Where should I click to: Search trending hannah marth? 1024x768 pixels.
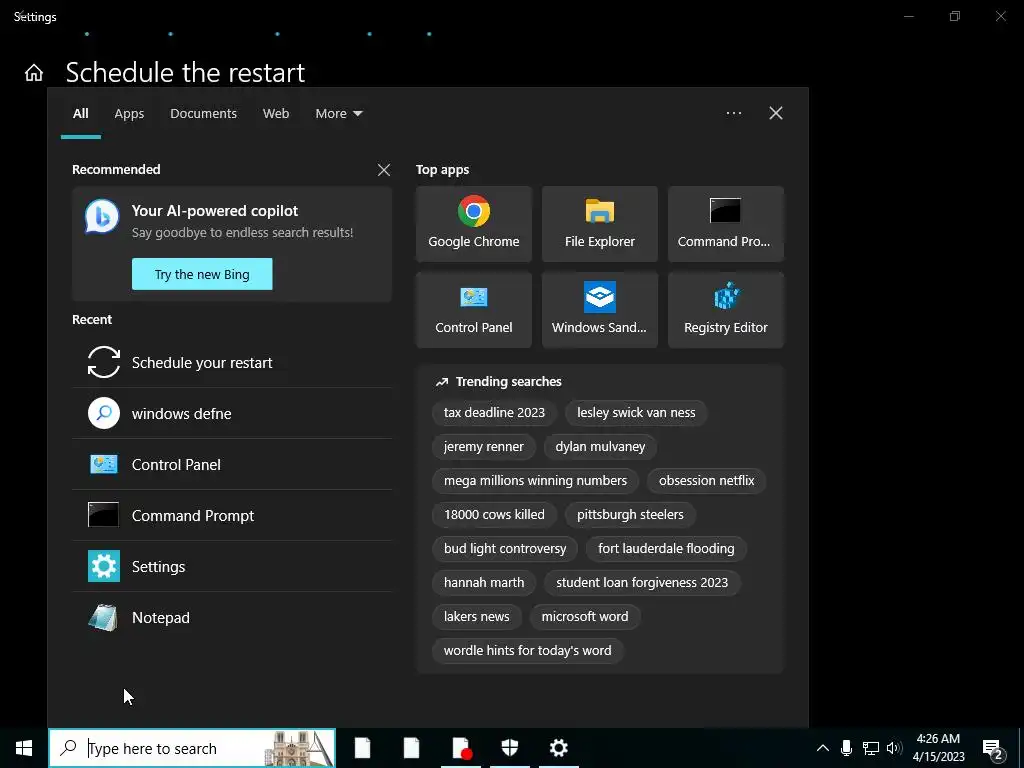[x=484, y=583]
